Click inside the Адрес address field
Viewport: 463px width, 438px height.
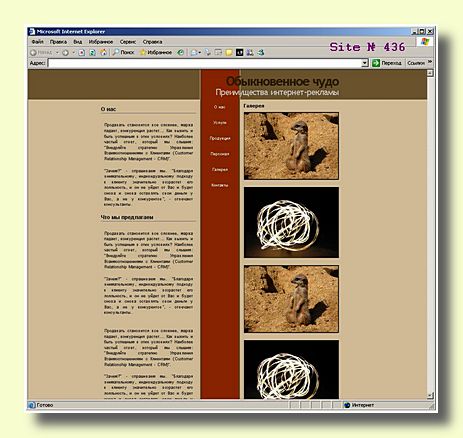(205, 63)
